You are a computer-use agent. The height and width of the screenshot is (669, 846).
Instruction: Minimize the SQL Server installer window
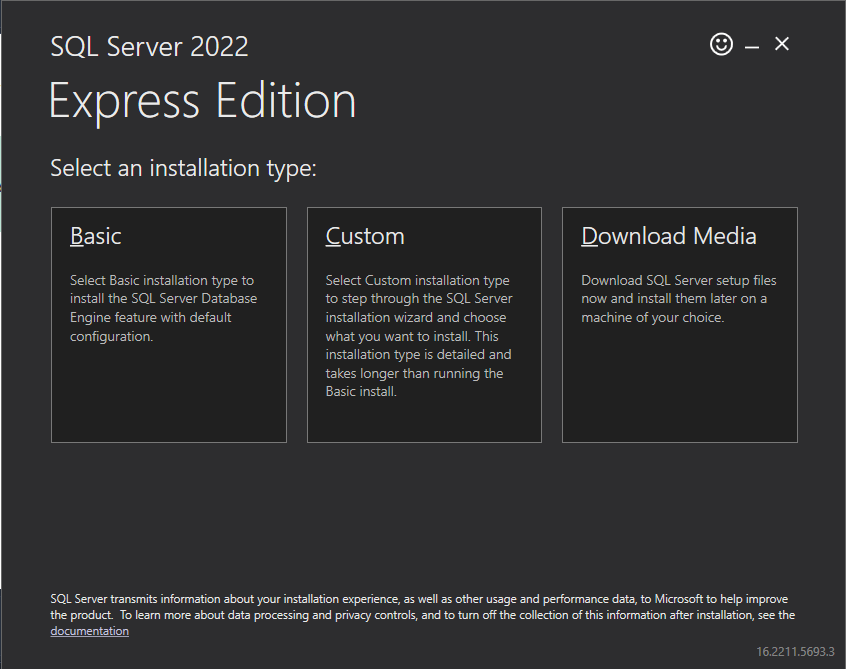752,46
